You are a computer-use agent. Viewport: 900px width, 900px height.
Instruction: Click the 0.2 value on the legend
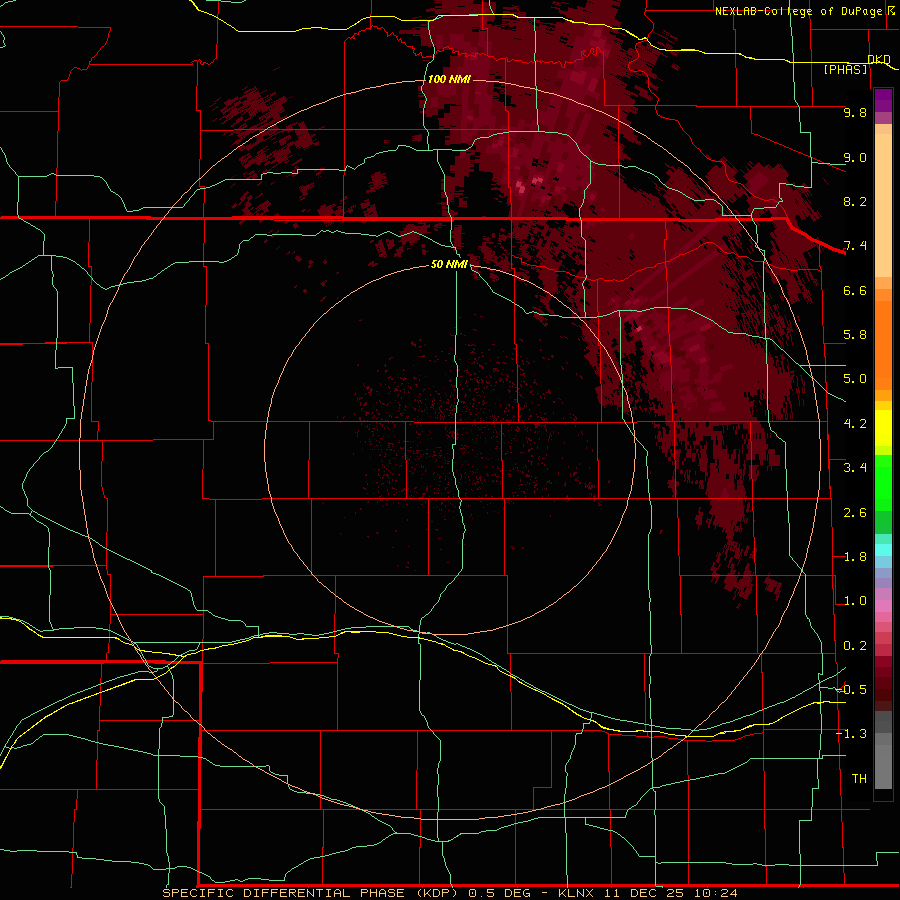pos(855,646)
